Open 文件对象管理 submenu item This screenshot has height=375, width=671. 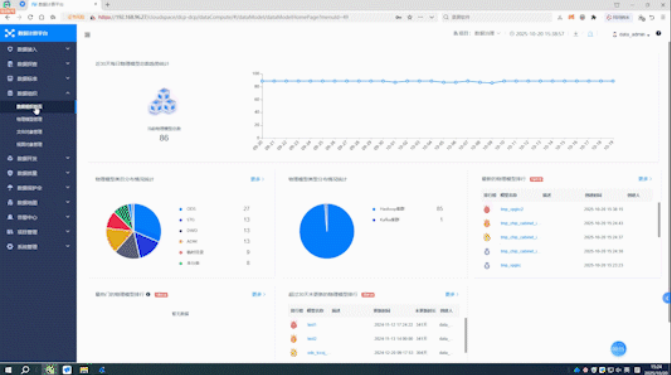[29, 132]
